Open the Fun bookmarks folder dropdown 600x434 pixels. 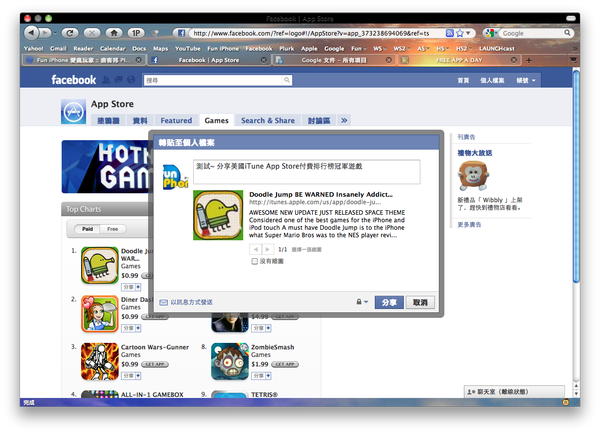click(359, 49)
